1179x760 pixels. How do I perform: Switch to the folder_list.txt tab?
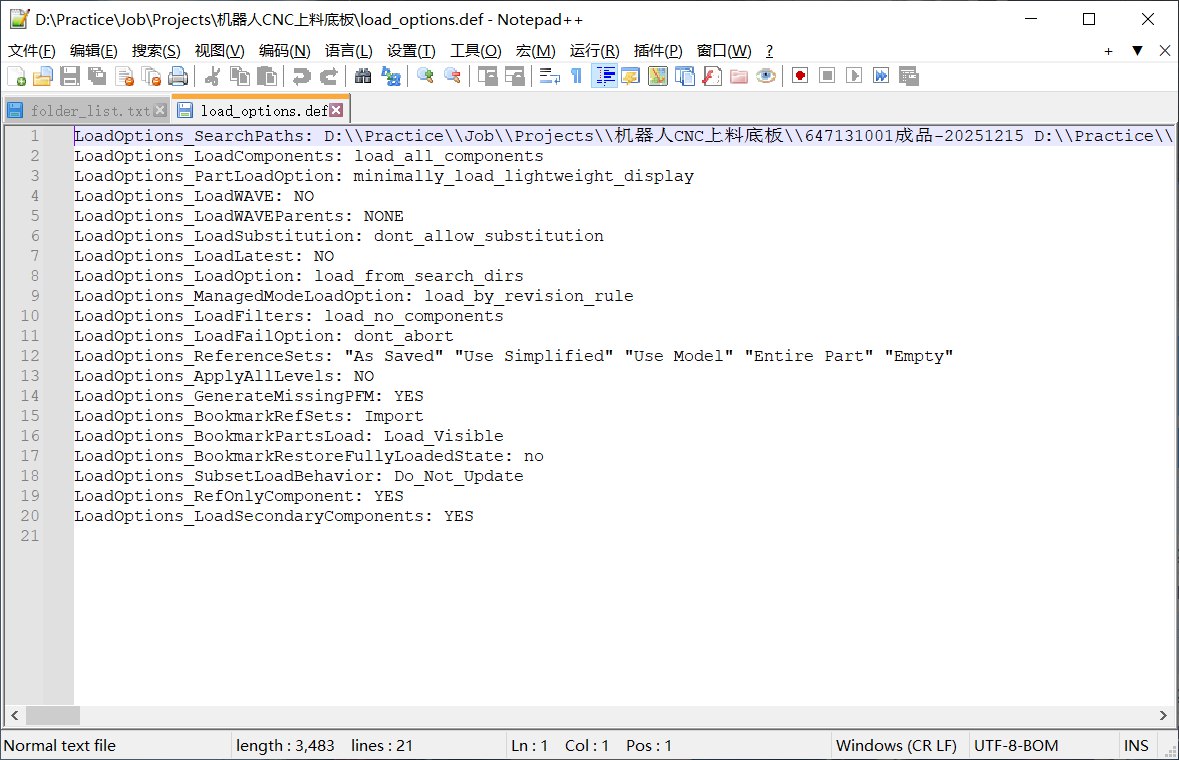(x=88, y=110)
